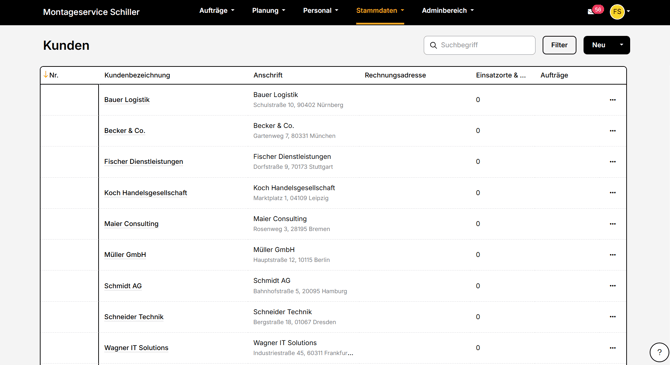Open the FS user avatar menu
This screenshot has width=670, height=365.
point(617,12)
